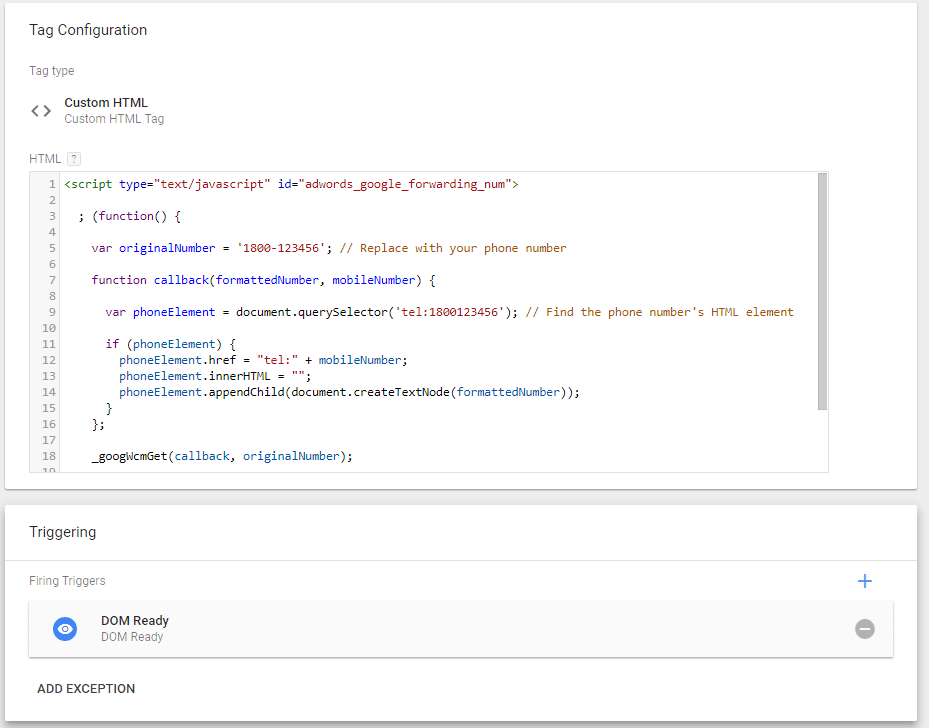Click the Tag Configuration heading
This screenshot has height=728, width=929.
(88, 30)
